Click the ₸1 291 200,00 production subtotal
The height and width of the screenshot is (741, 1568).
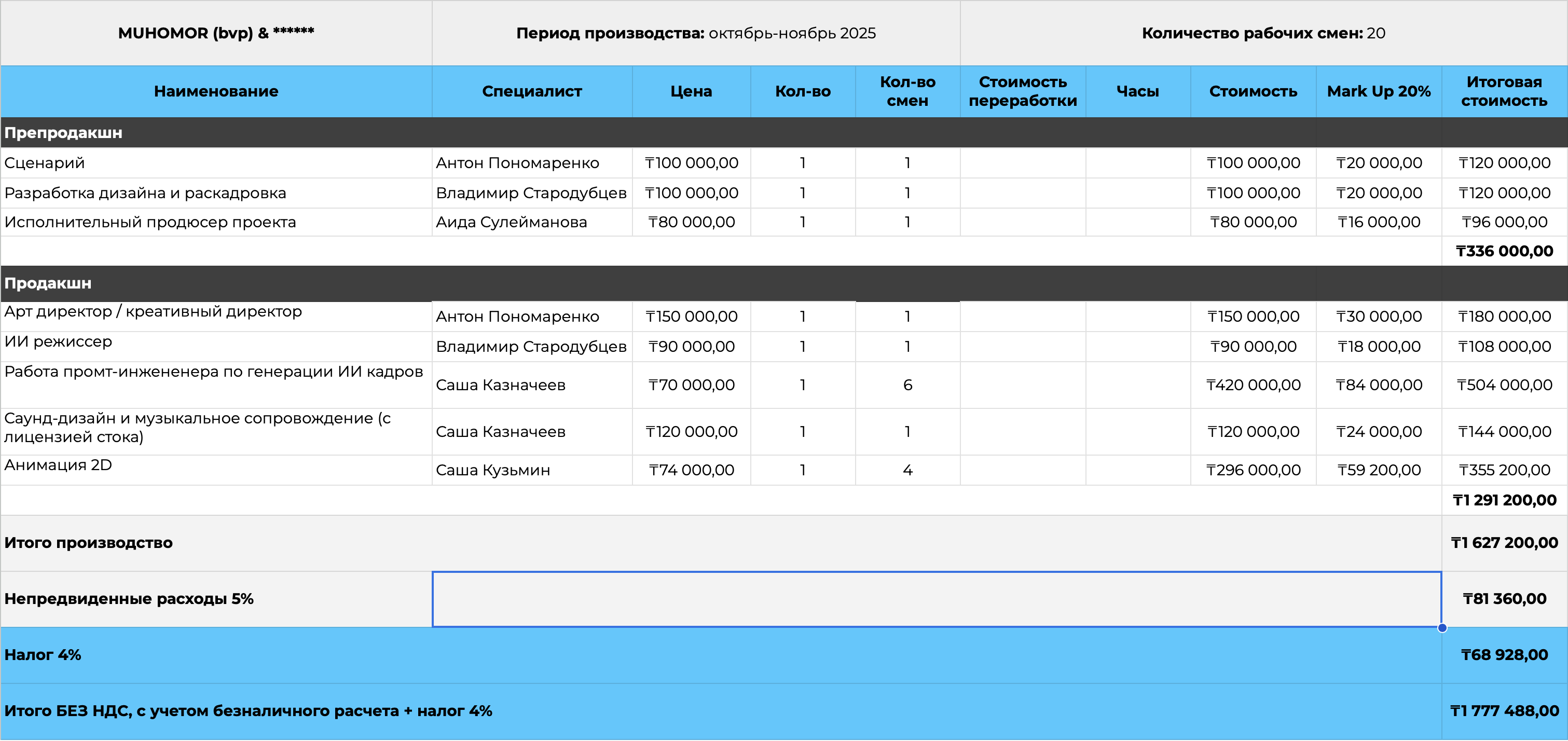click(1504, 500)
